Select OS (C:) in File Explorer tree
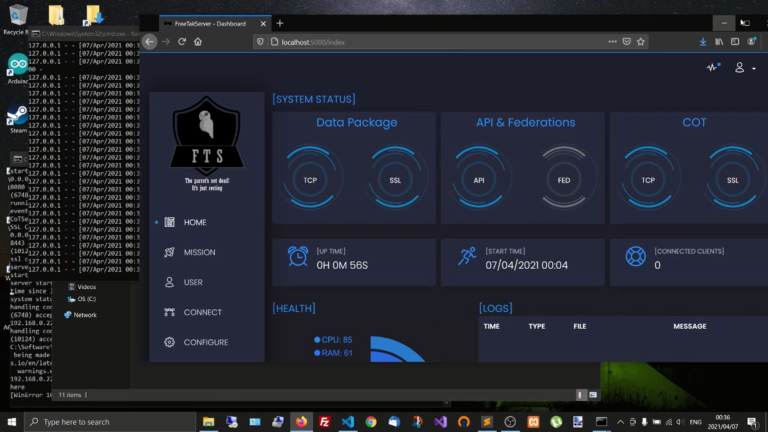768x432 pixels. click(82, 299)
